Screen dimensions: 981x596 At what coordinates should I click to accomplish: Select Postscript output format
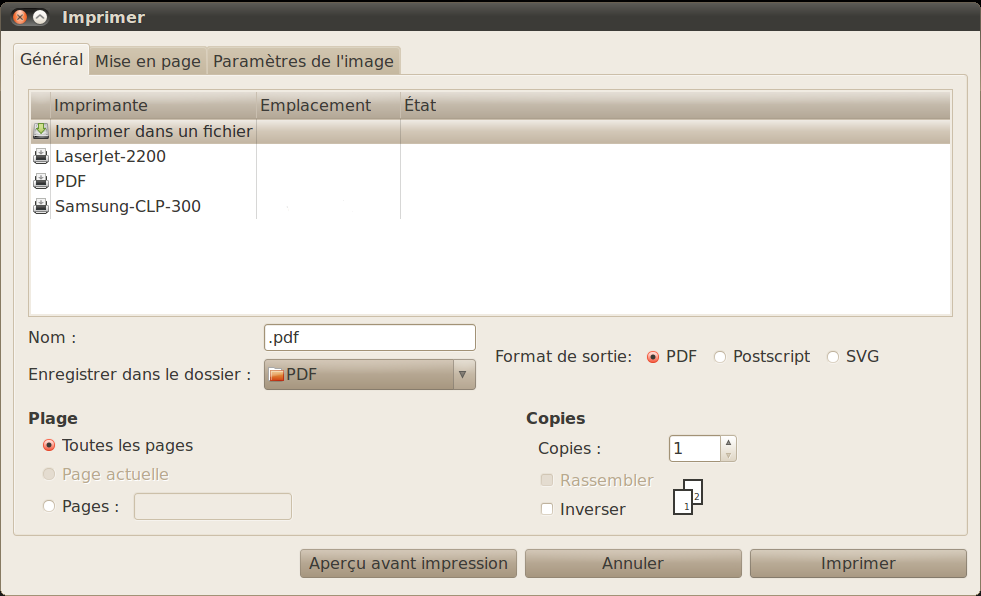pos(720,357)
